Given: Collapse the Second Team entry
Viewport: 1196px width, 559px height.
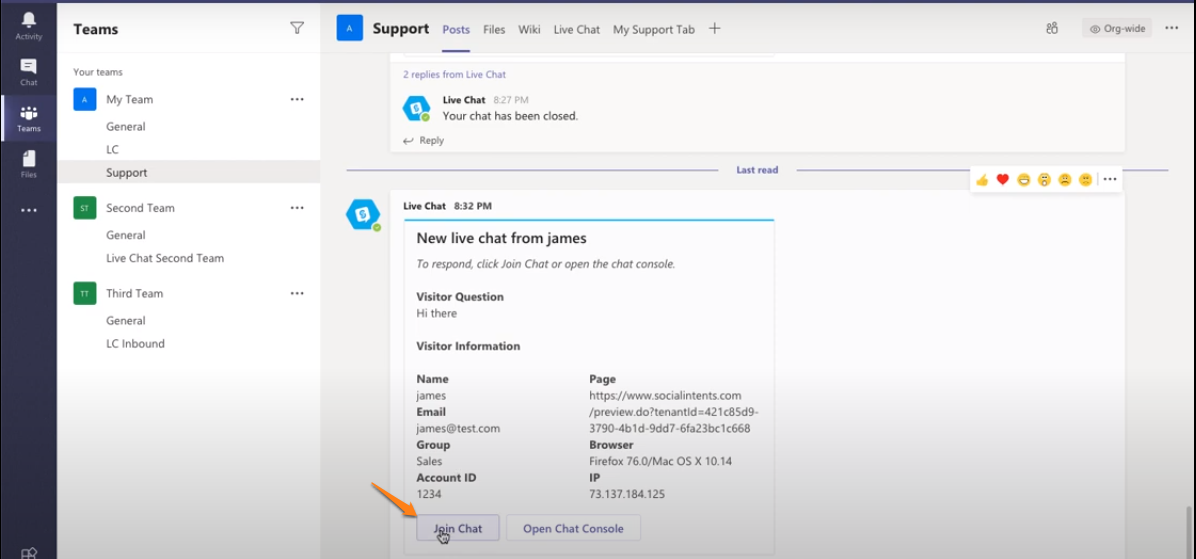Looking at the screenshot, I should pos(140,207).
